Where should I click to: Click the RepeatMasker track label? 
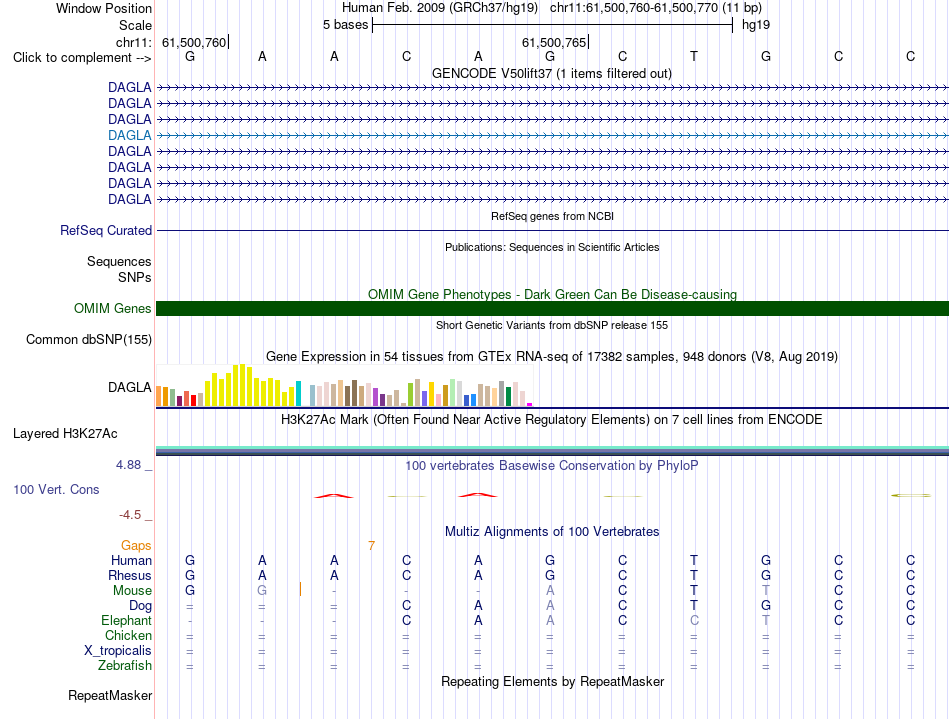coord(110,695)
